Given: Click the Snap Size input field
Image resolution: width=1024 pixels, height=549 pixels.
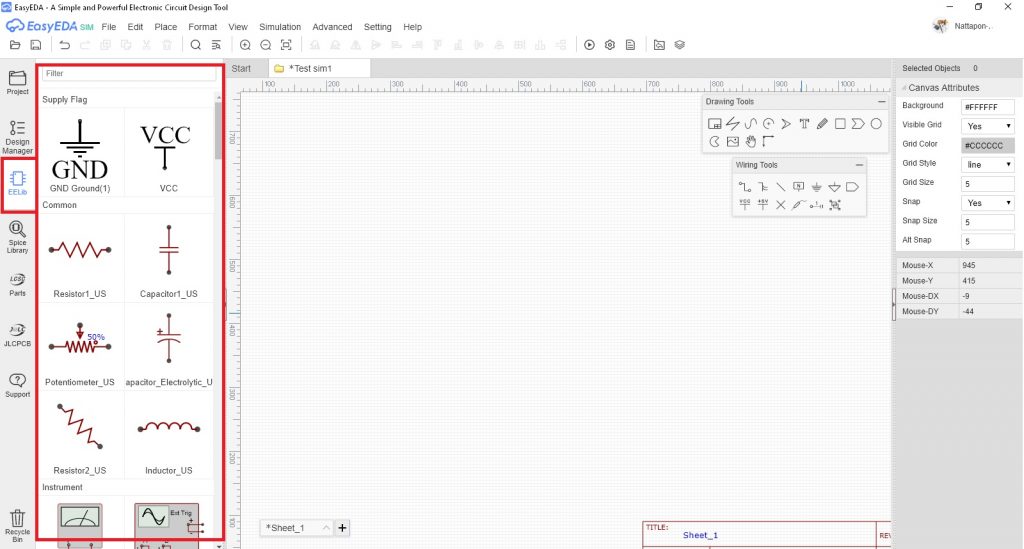Looking at the screenshot, I should (988, 222).
